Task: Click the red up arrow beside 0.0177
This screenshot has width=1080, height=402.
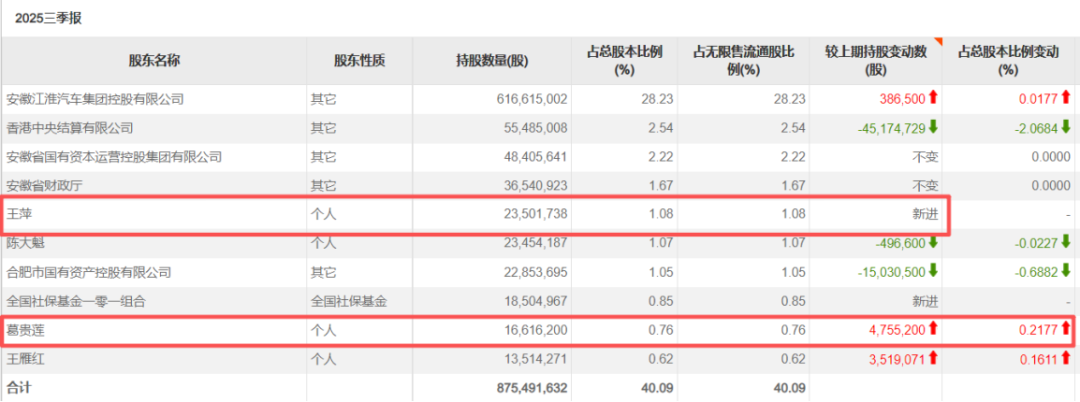Action: (x=1066, y=98)
